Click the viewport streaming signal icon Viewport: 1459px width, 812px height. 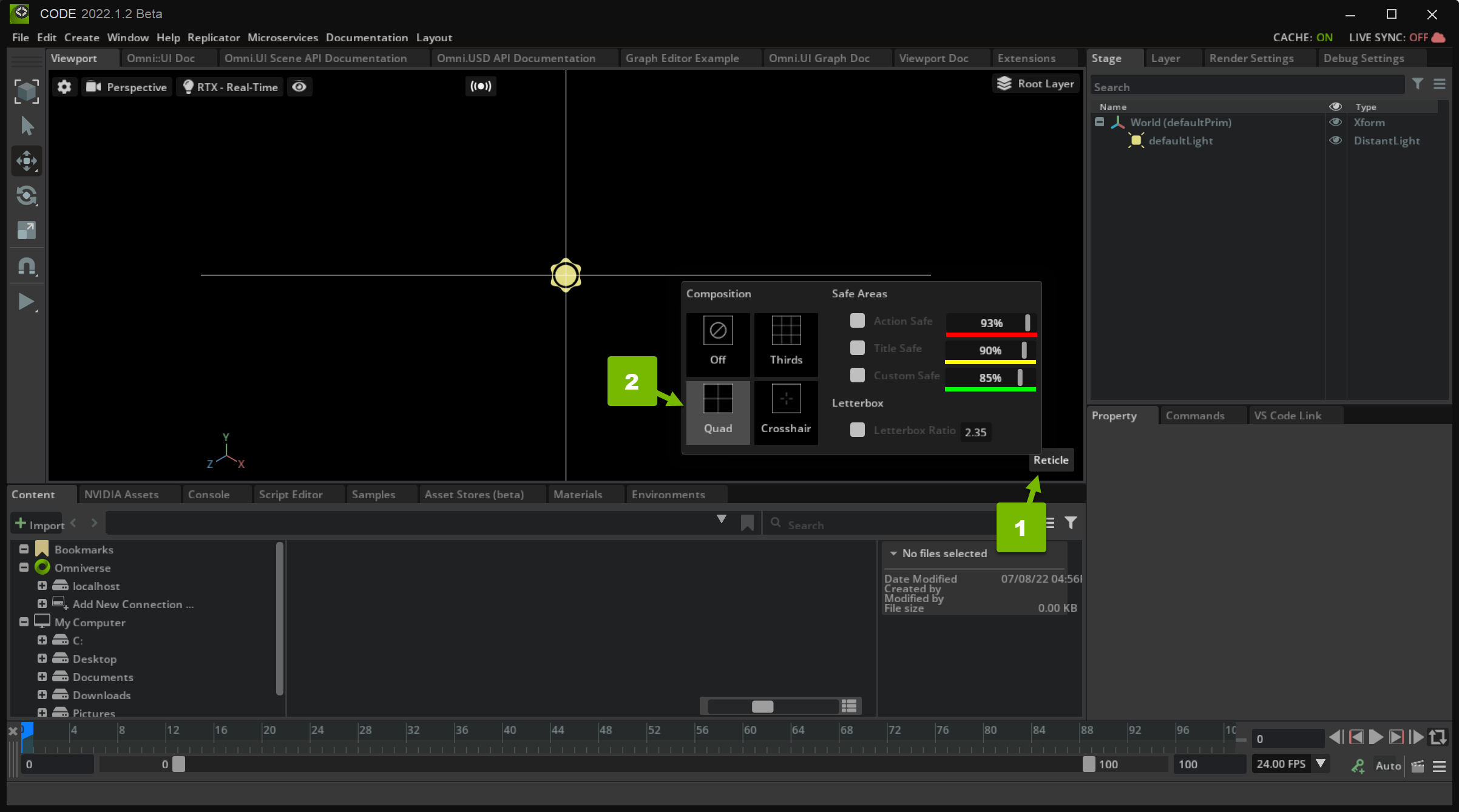(x=481, y=86)
